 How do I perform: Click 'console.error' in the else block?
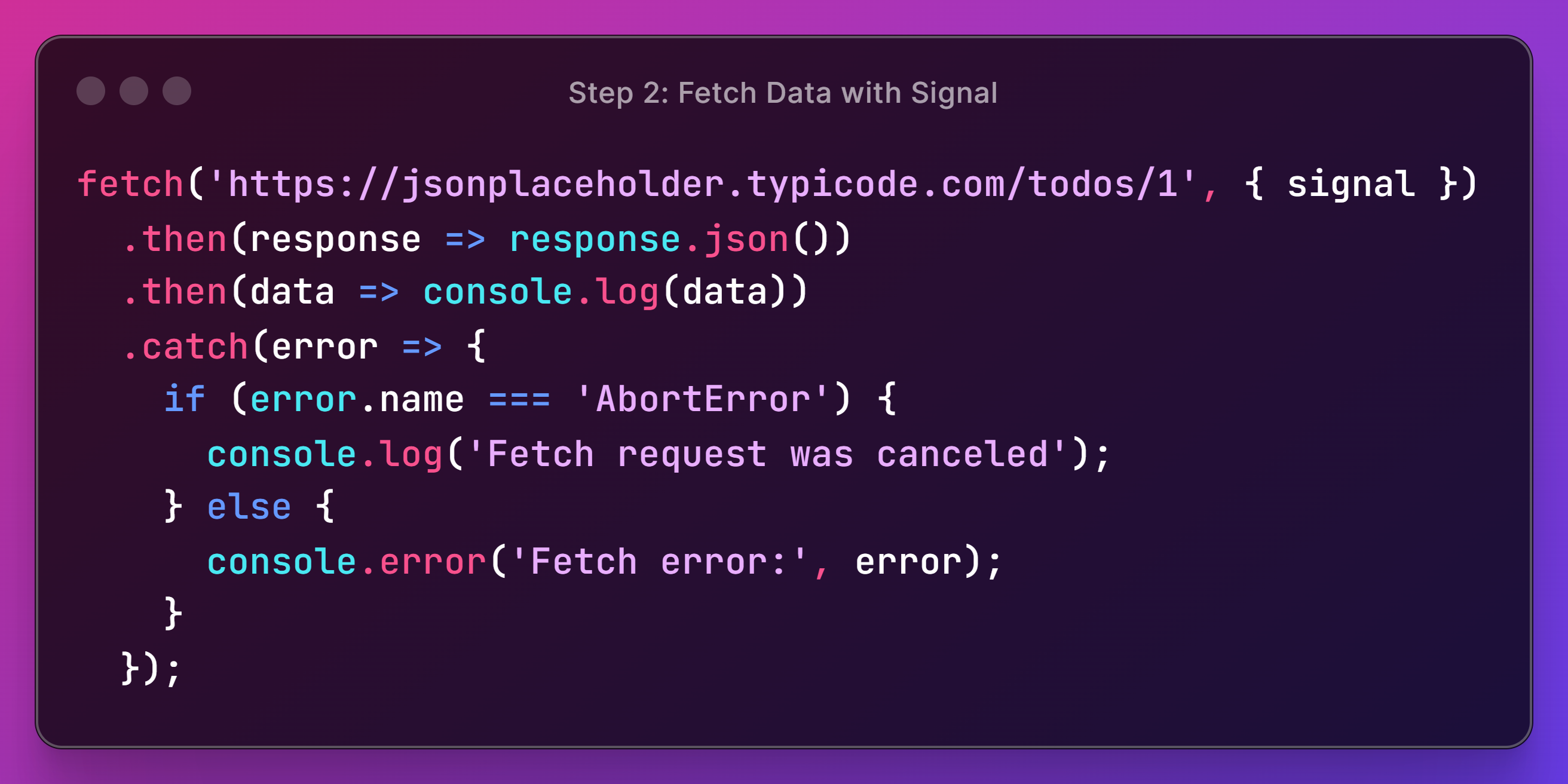click(346, 561)
